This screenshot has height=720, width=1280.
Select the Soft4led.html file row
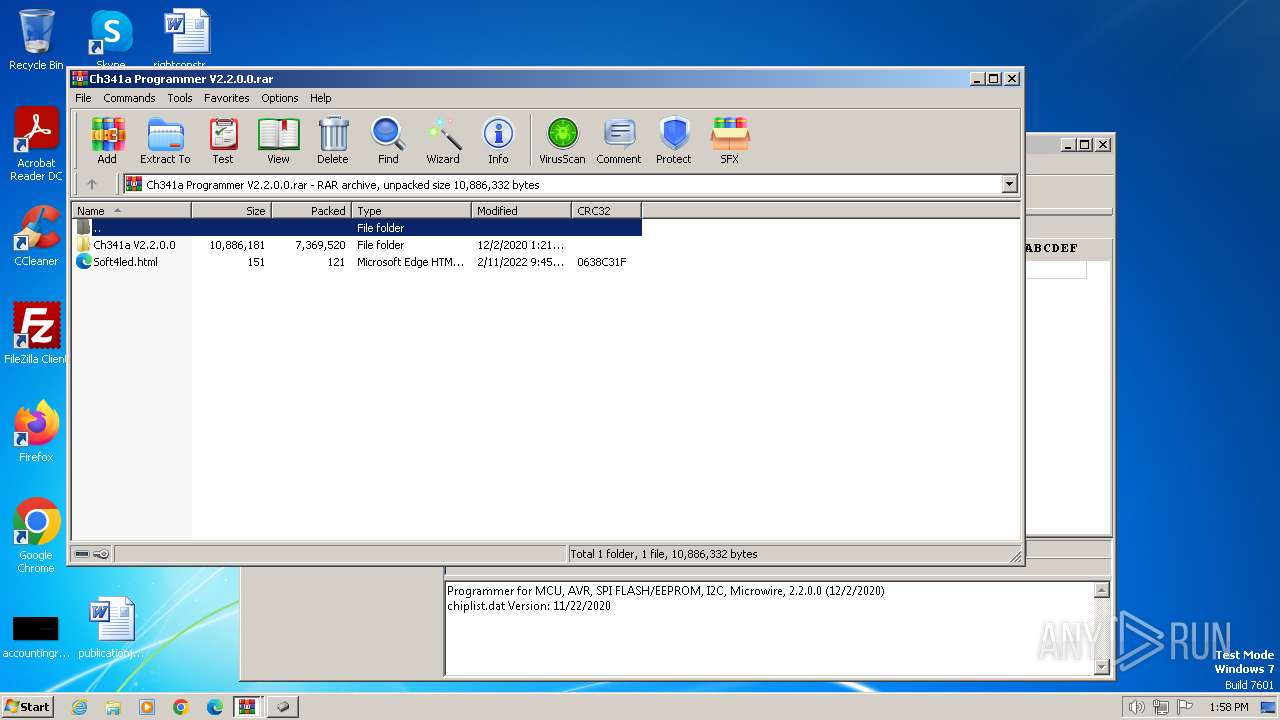tap(357, 262)
